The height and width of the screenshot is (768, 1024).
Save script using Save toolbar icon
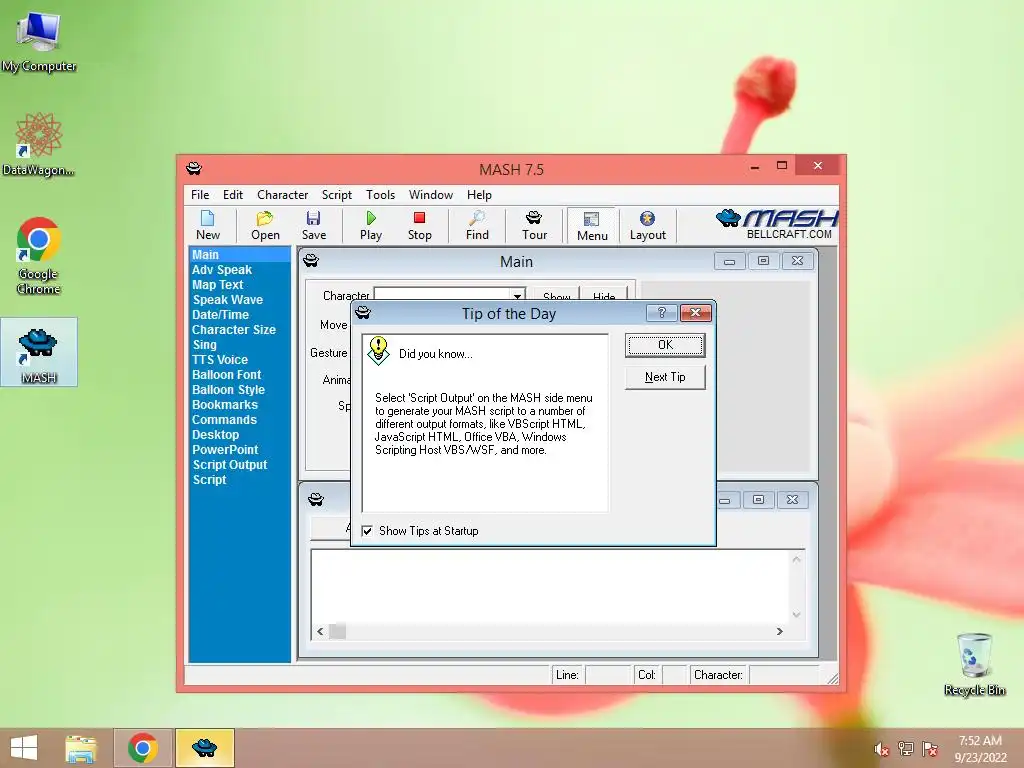[313, 225]
